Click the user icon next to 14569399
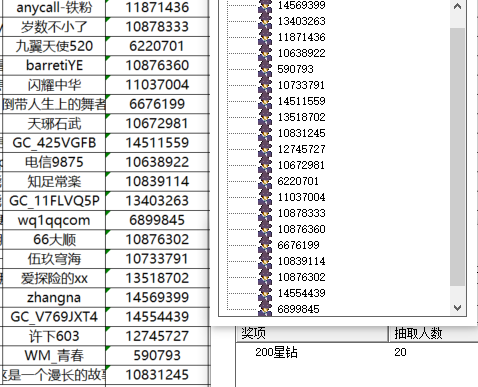478x387 pixels. click(265, 5)
